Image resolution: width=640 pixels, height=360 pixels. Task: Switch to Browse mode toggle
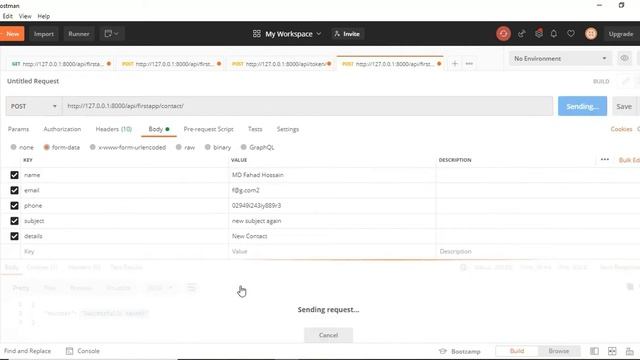559,351
